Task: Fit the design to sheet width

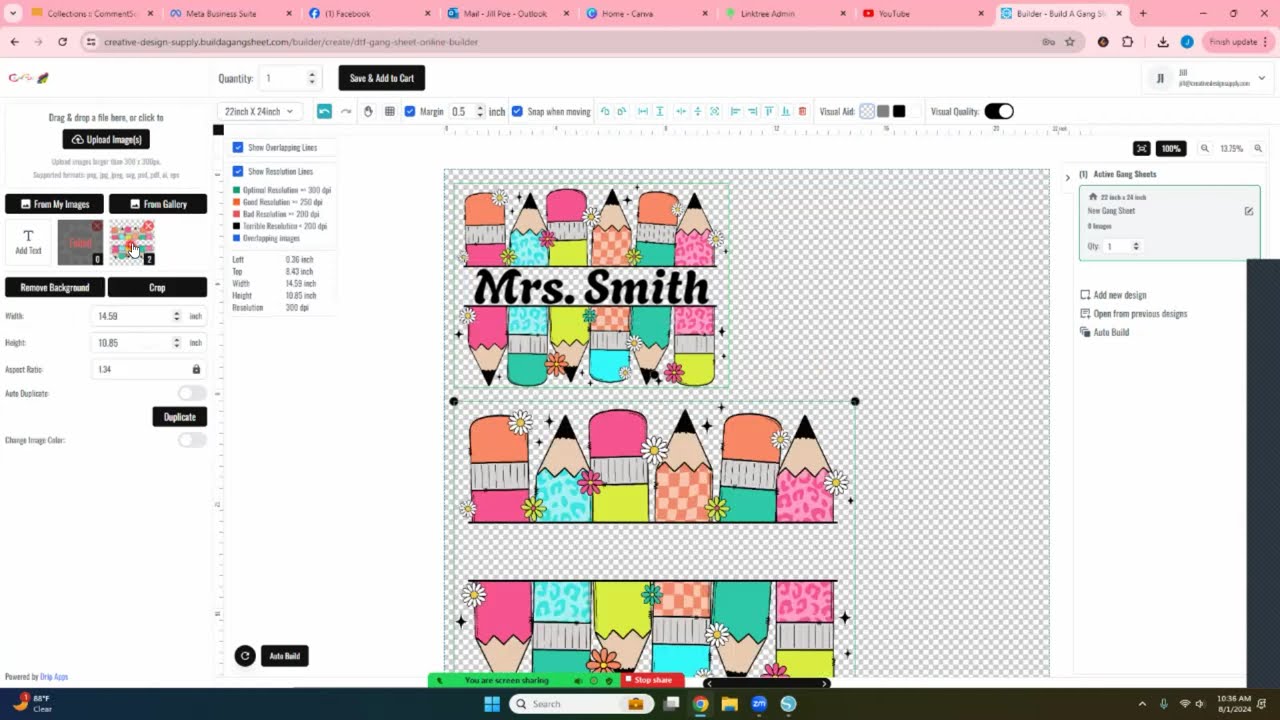Action: pos(643,111)
